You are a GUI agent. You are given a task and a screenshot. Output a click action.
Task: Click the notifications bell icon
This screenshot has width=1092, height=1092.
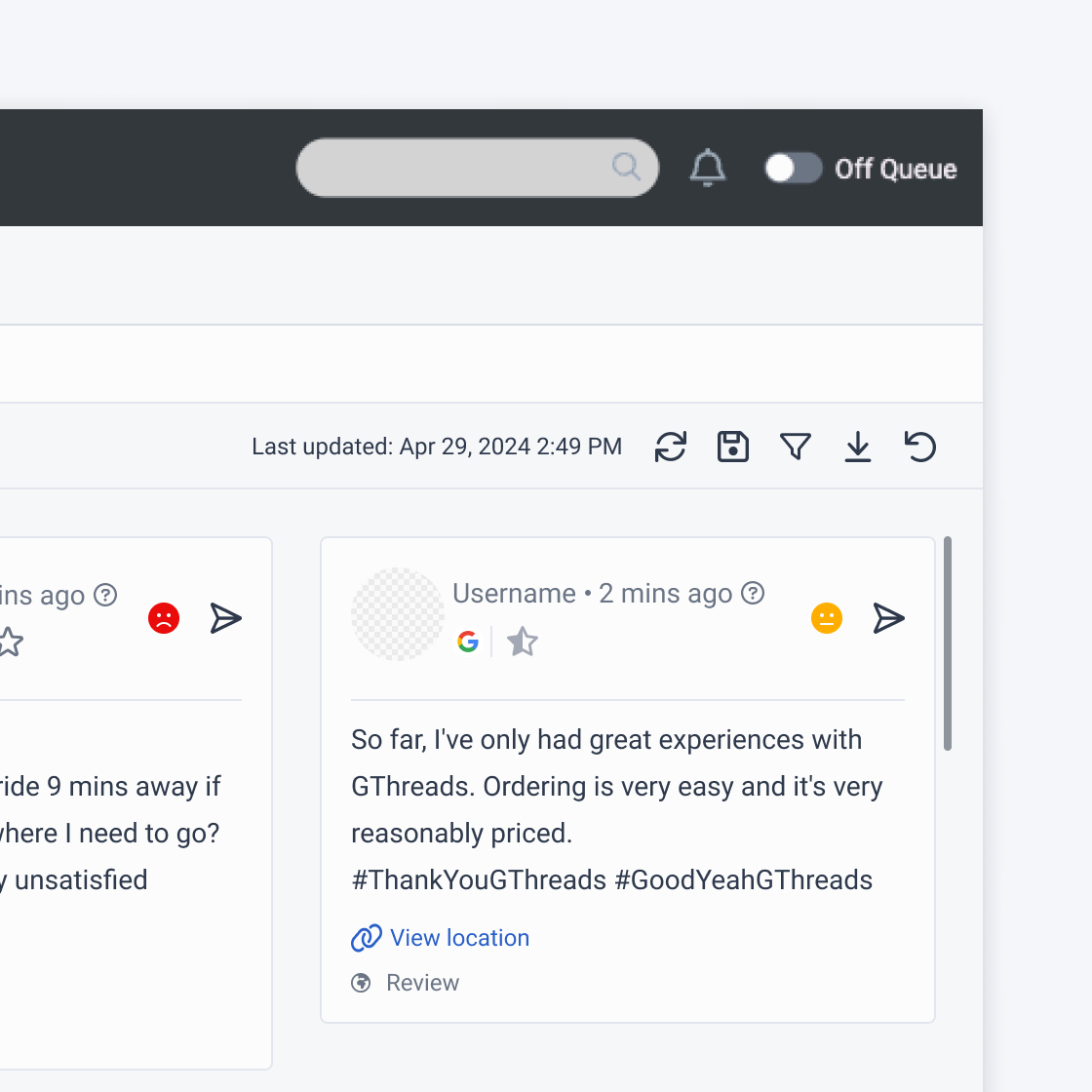pyautogui.click(x=708, y=169)
